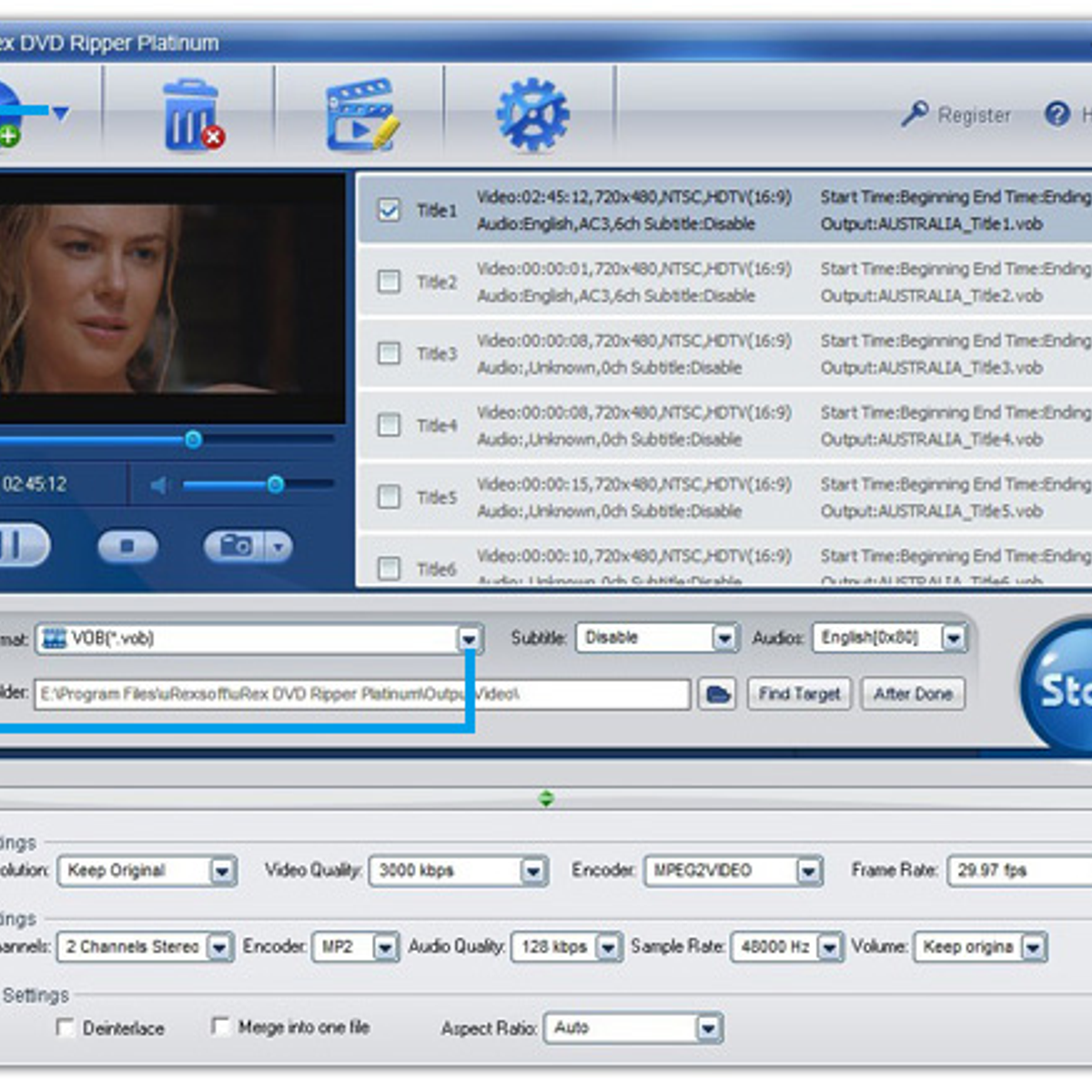Image resolution: width=1092 pixels, height=1092 pixels.
Task: Click the question mark help icon
Action: [x=1057, y=114]
